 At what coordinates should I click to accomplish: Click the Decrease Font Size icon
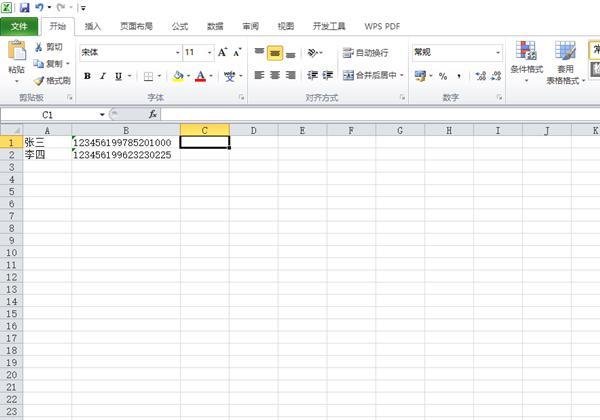(237, 52)
